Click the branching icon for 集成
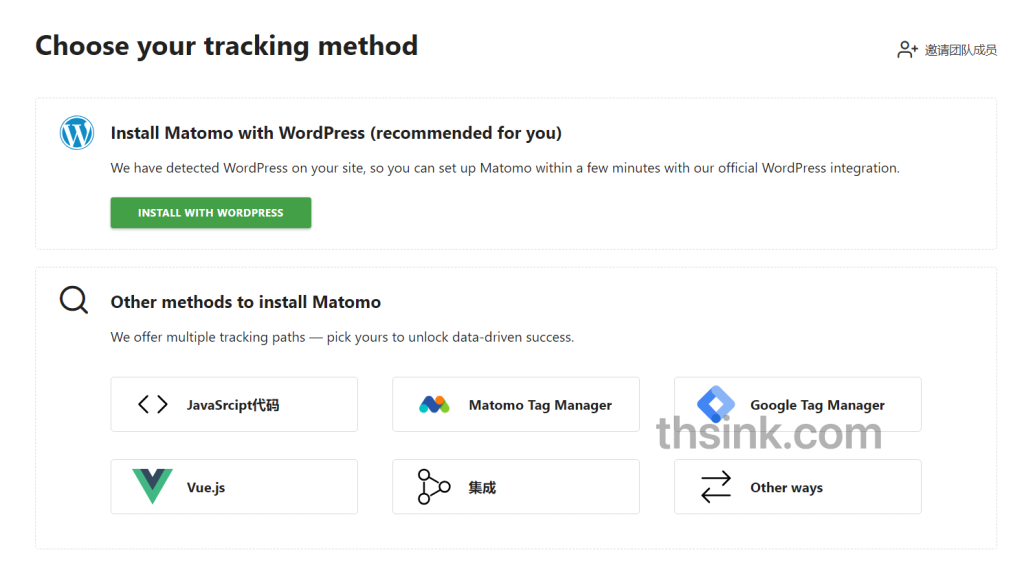The width and height of the screenshot is (1024, 561). (x=434, y=487)
